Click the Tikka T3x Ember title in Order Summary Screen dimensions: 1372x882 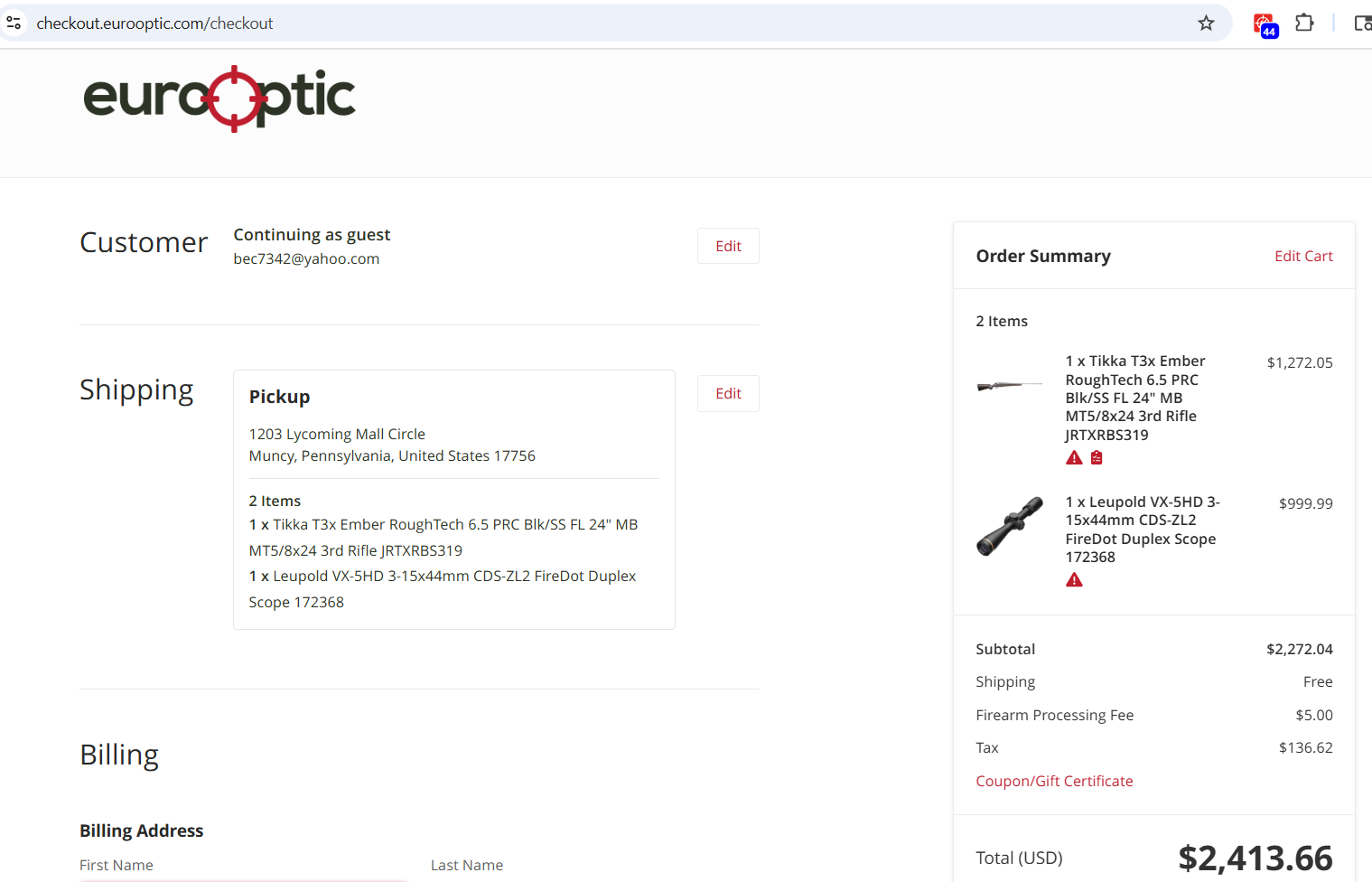(1134, 398)
